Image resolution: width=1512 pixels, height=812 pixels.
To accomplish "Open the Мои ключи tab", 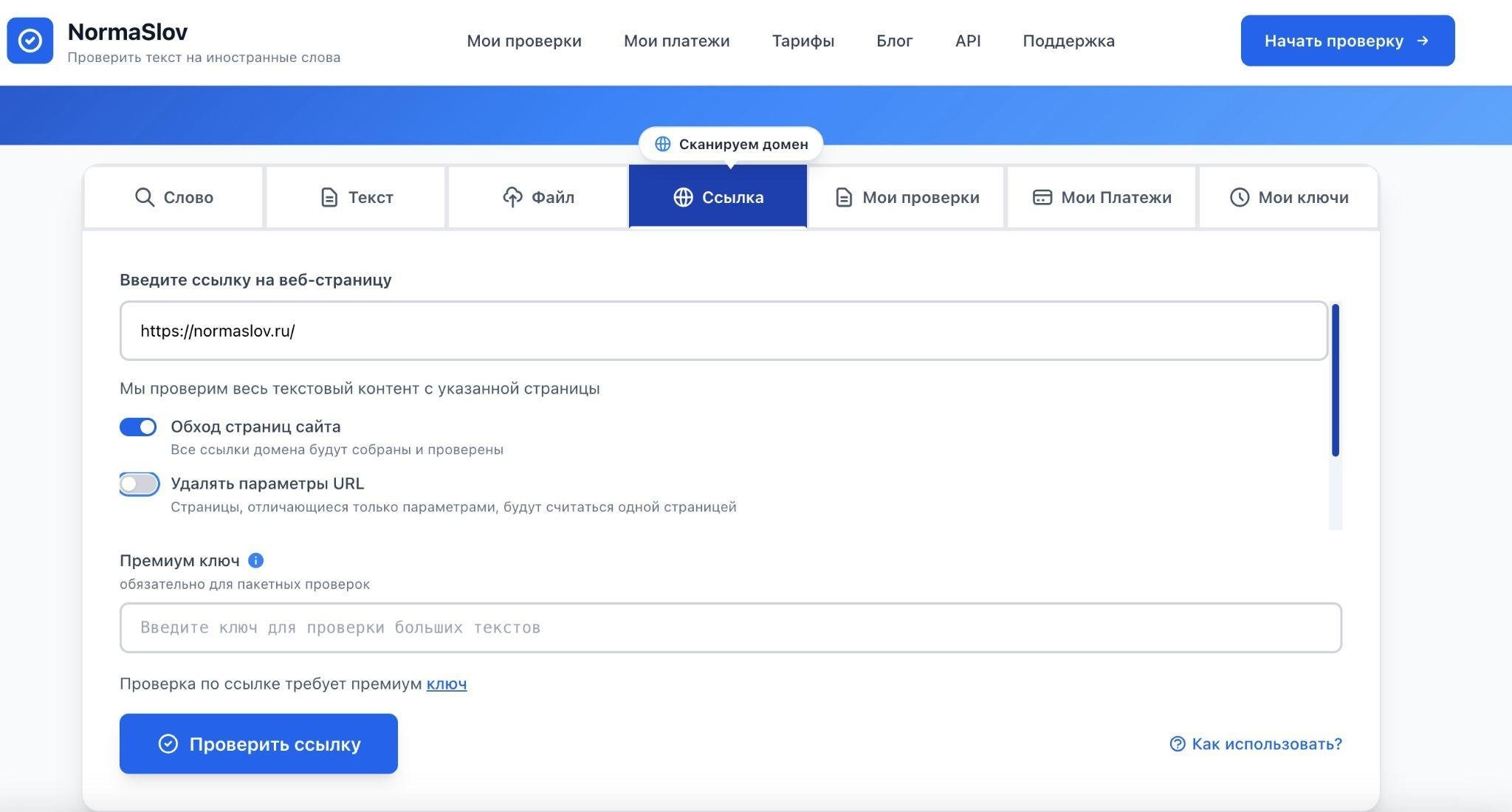I will coord(1288,197).
